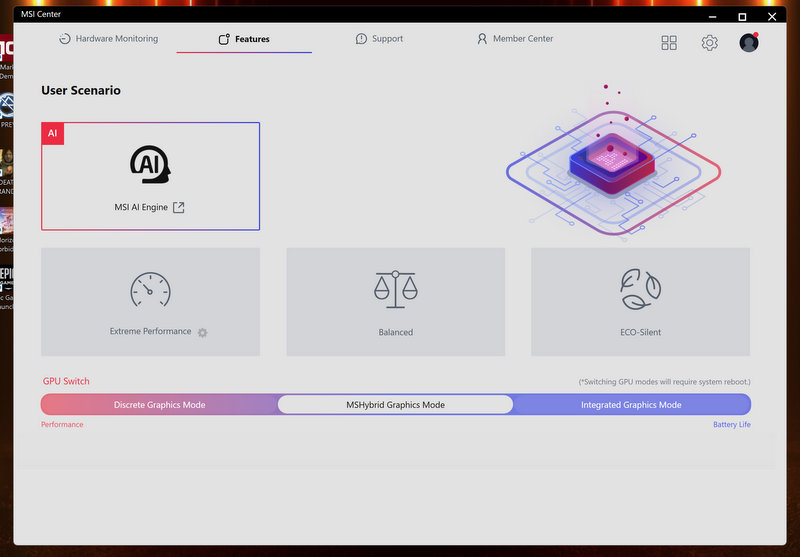
Task: Click the ECO-Silent leaf icon
Action: 640,290
